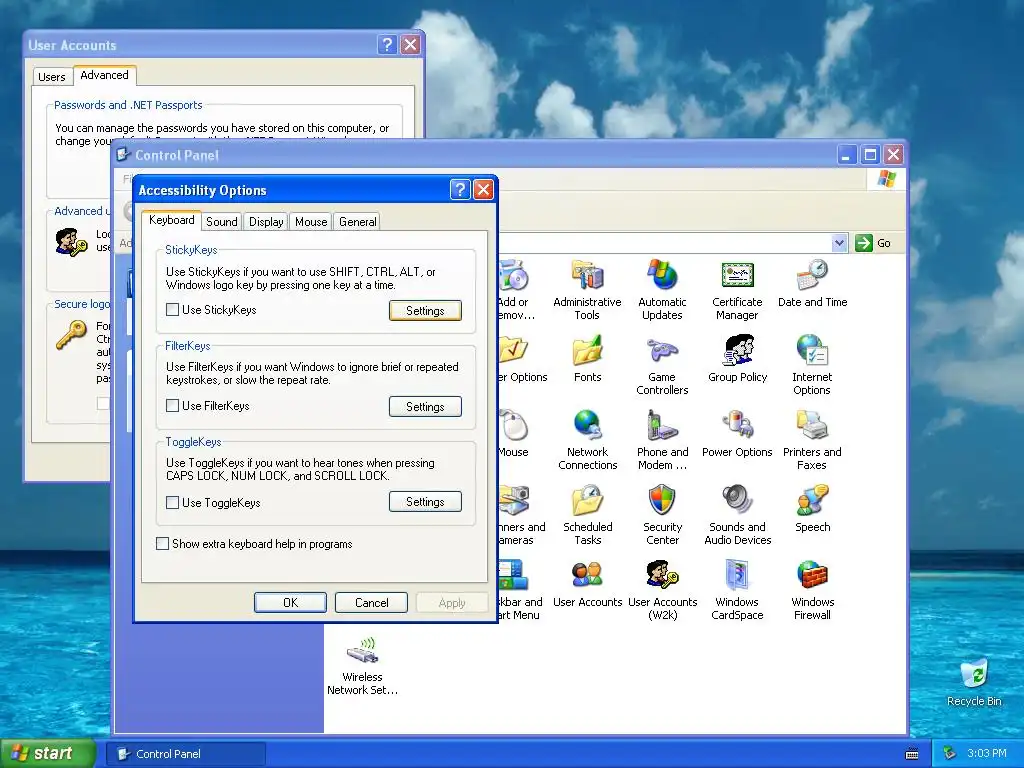Open Sounds and Audio Devices icon

tap(737, 515)
